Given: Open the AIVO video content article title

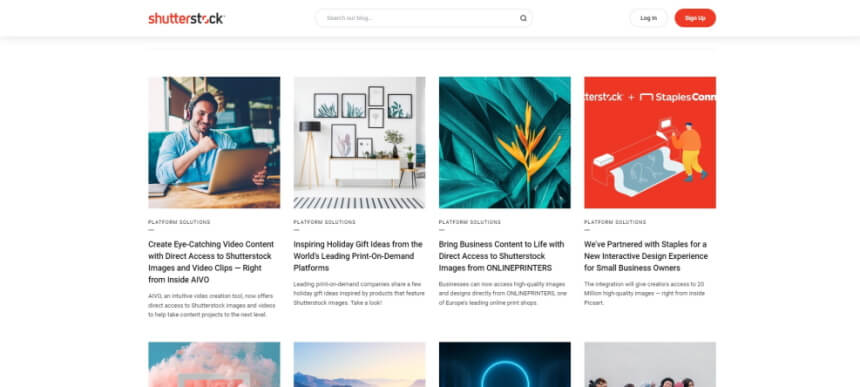Looking at the screenshot, I should coord(212,262).
